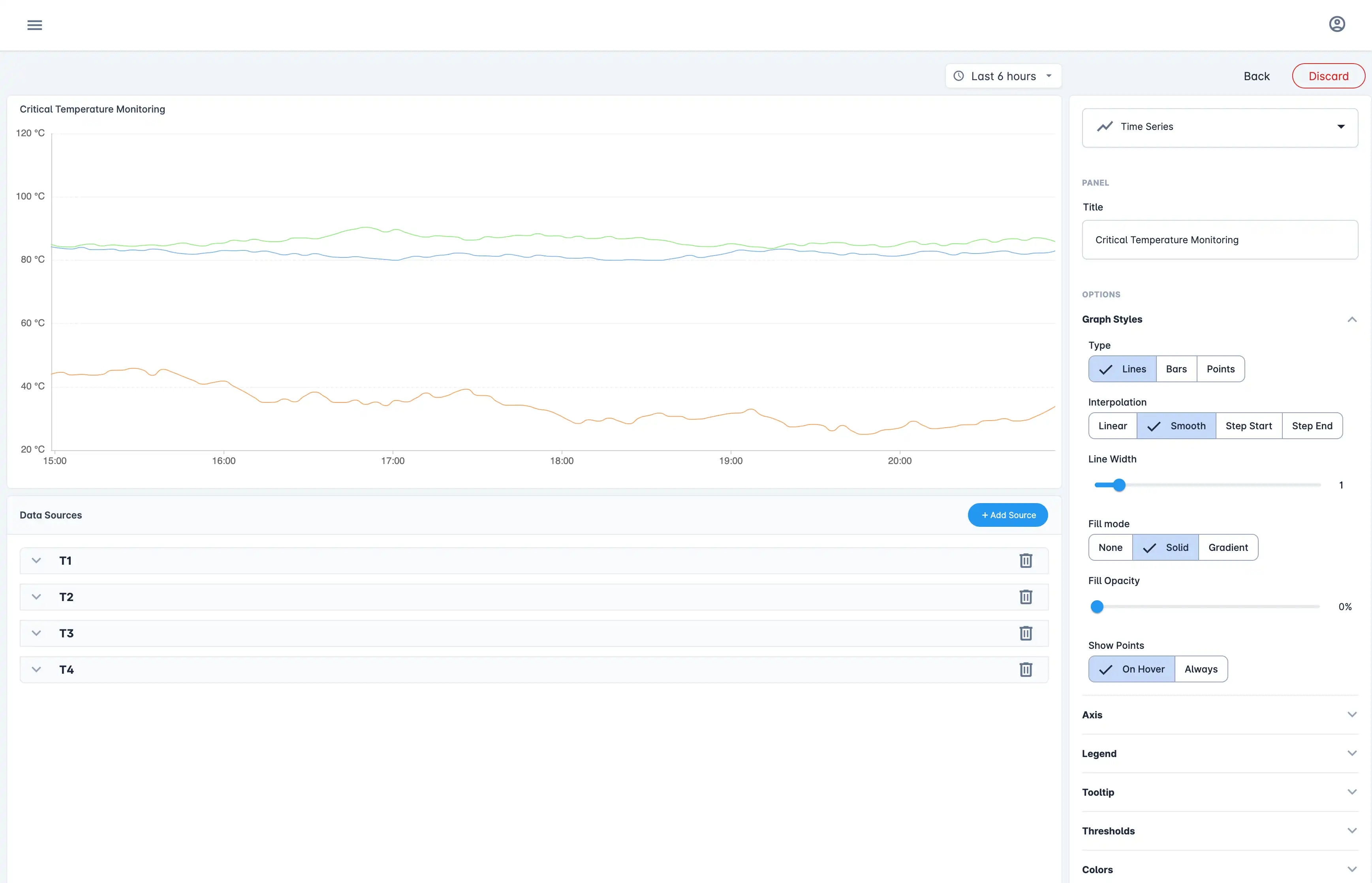Screen dimensions: 1372x883
Task: Delete the T3 data source
Action: 1026,633
